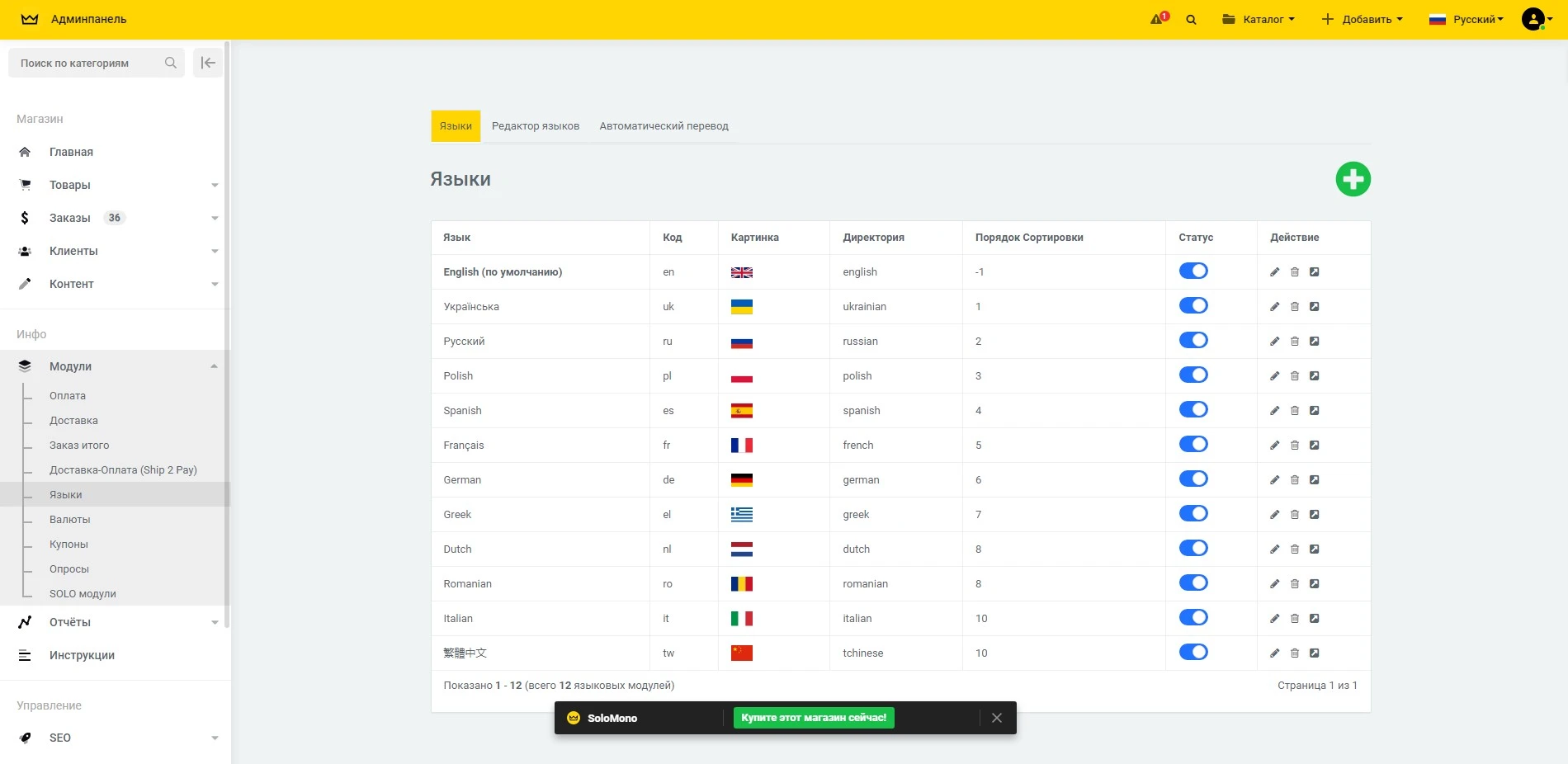Screen dimensions: 1568x764
Task: Collapse the sidebar with the arrow icon
Action: (x=208, y=63)
